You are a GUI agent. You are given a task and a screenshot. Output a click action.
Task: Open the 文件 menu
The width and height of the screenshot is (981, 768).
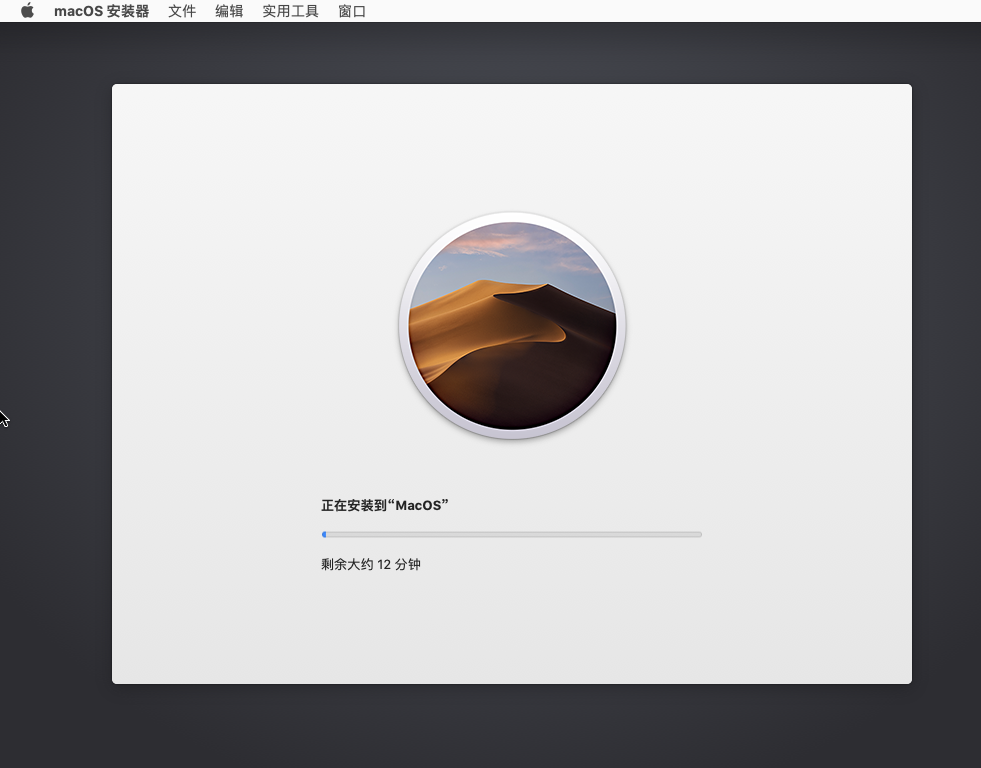pyautogui.click(x=182, y=11)
